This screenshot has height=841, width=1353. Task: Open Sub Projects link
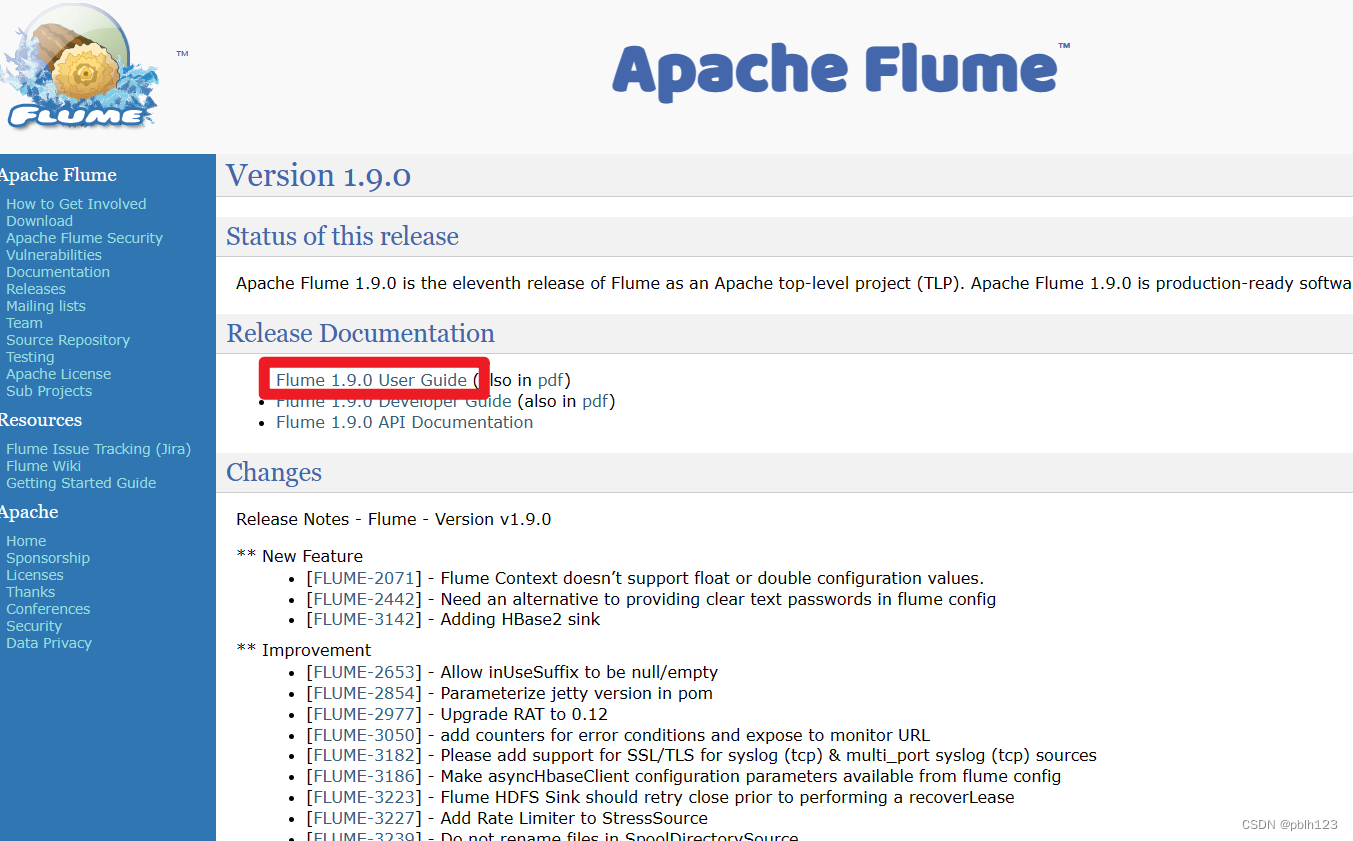(49, 391)
